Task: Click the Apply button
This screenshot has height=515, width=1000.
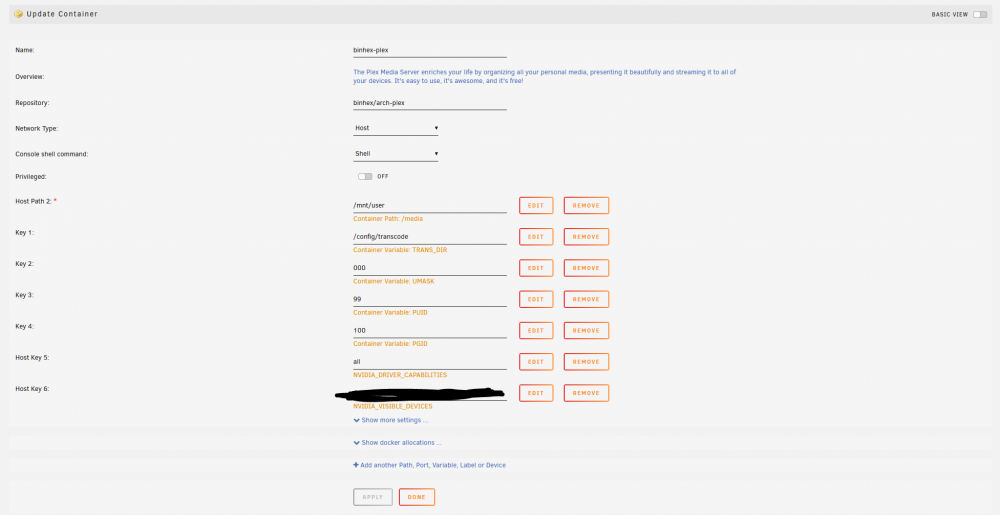Action: point(373,497)
